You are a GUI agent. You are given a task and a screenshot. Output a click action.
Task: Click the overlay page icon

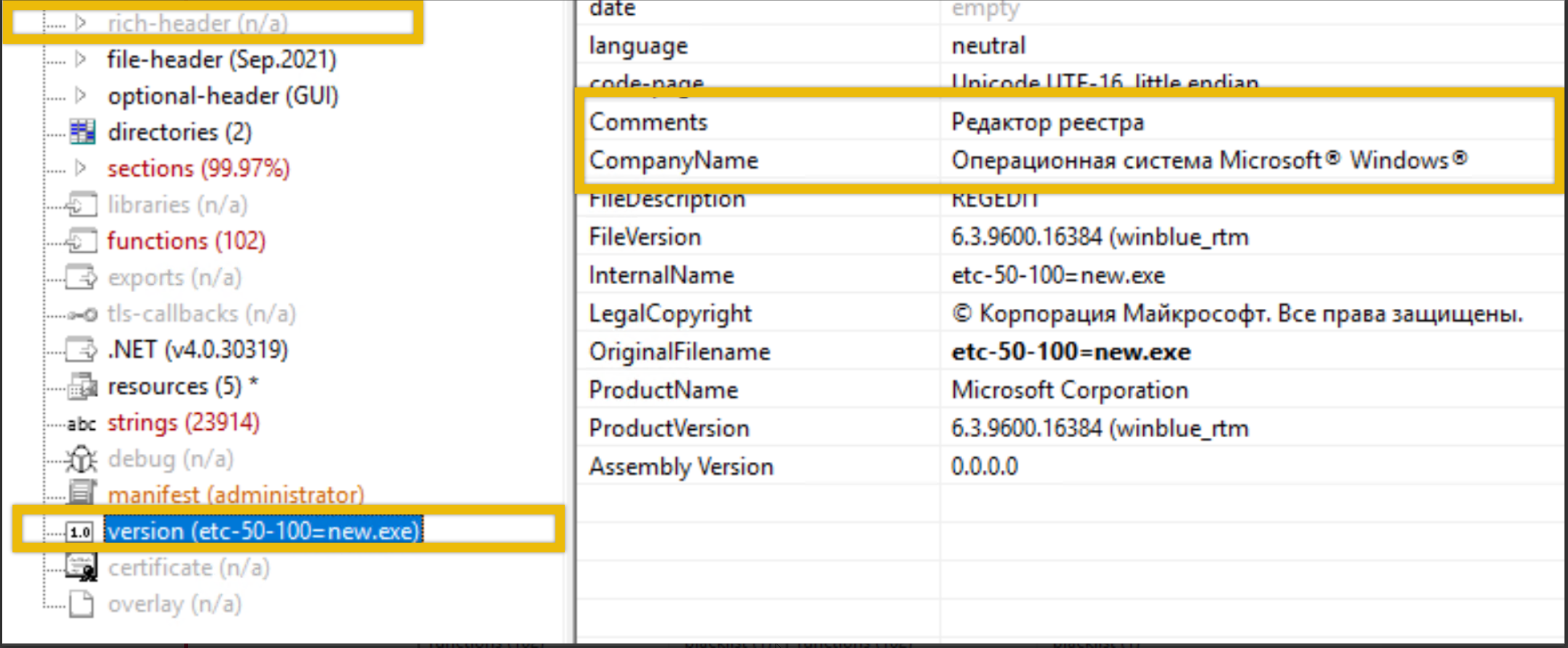[x=81, y=604]
